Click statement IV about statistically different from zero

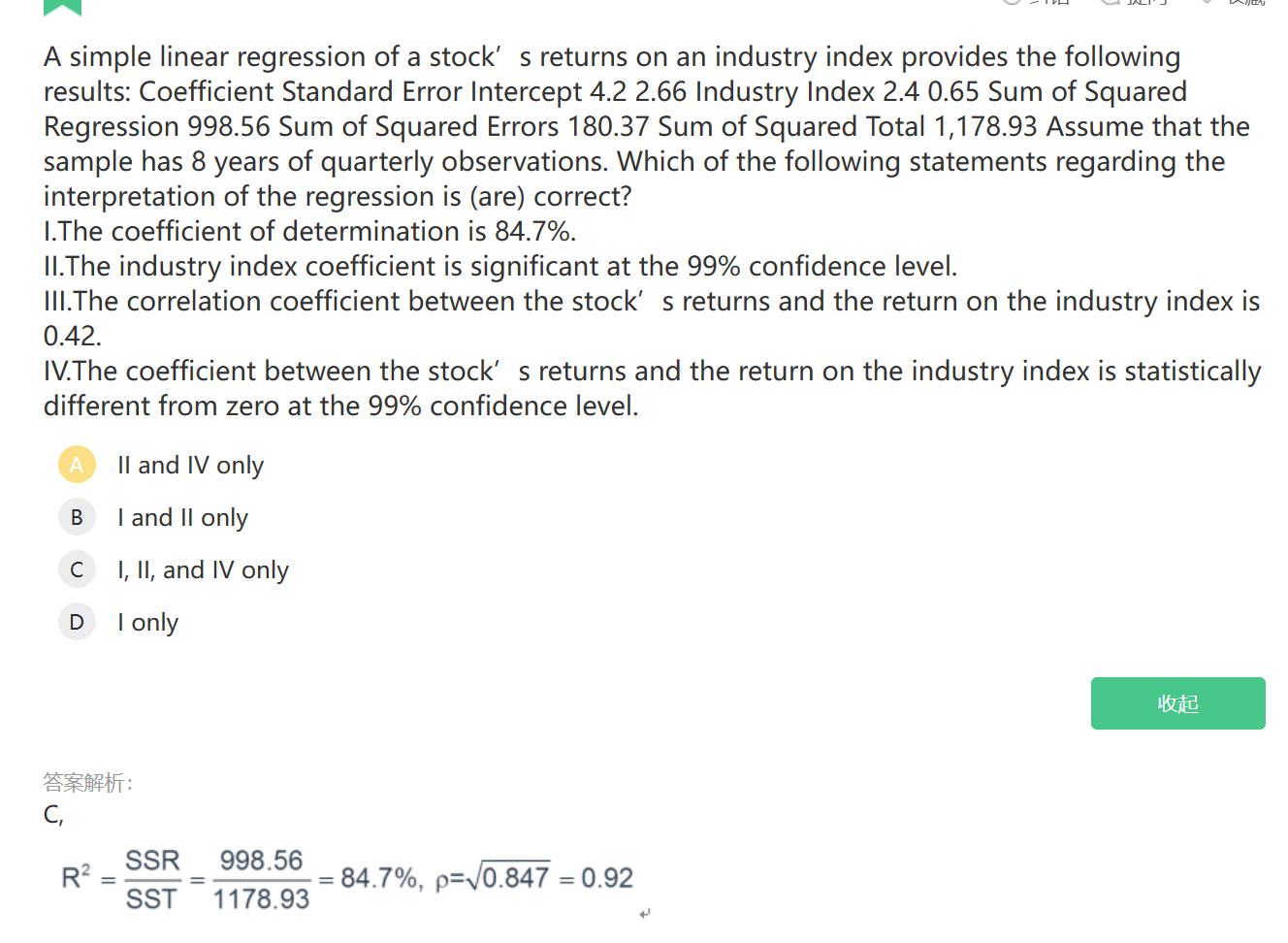coord(652,372)
